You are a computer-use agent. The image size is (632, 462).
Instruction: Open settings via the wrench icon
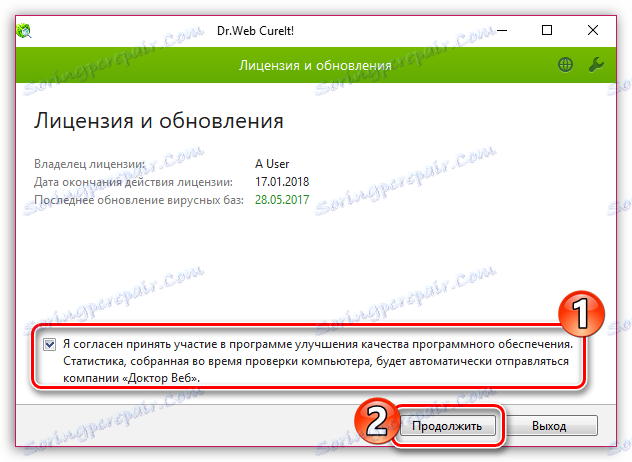click(596, 65)
